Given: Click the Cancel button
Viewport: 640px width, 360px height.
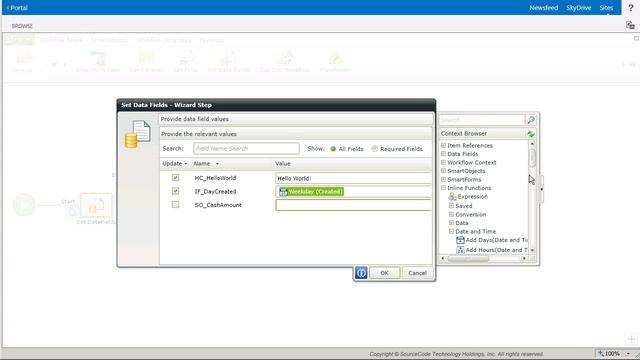Looking at the screenshot, I should point(417,273).
